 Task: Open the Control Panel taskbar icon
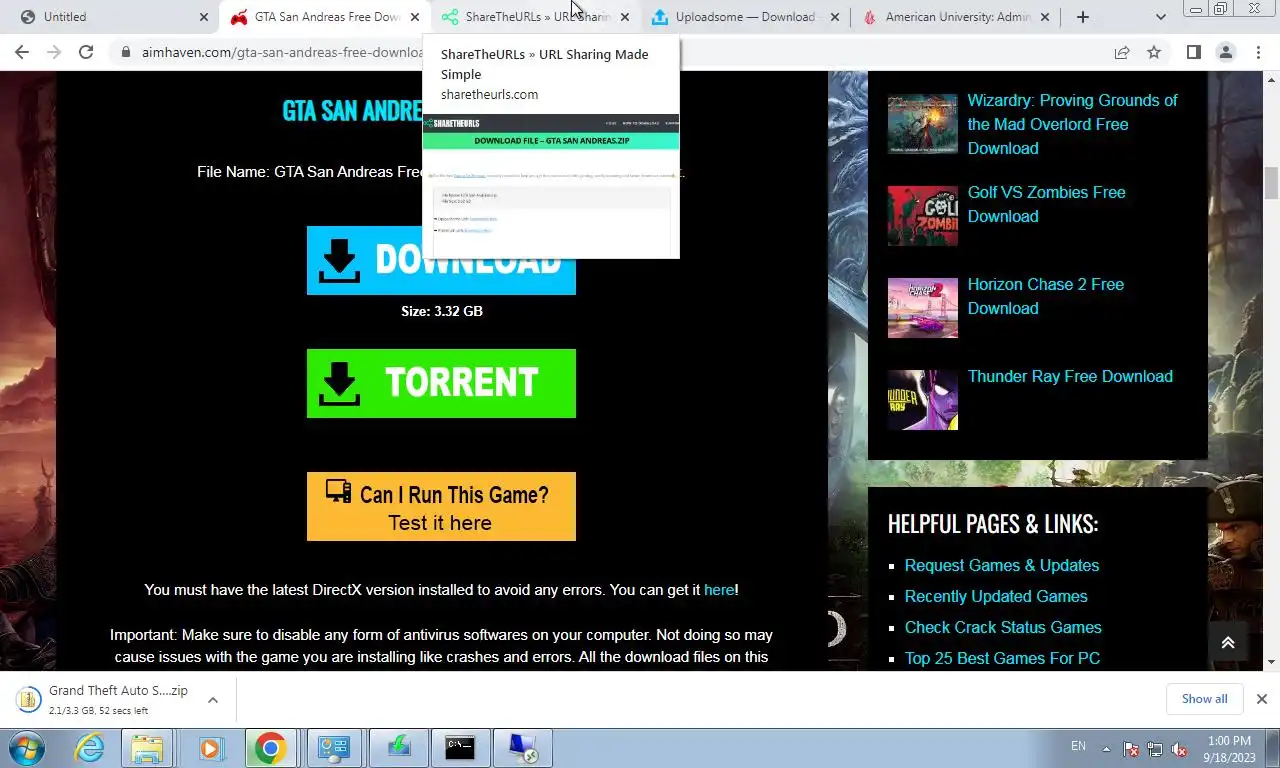click(333, 748)
